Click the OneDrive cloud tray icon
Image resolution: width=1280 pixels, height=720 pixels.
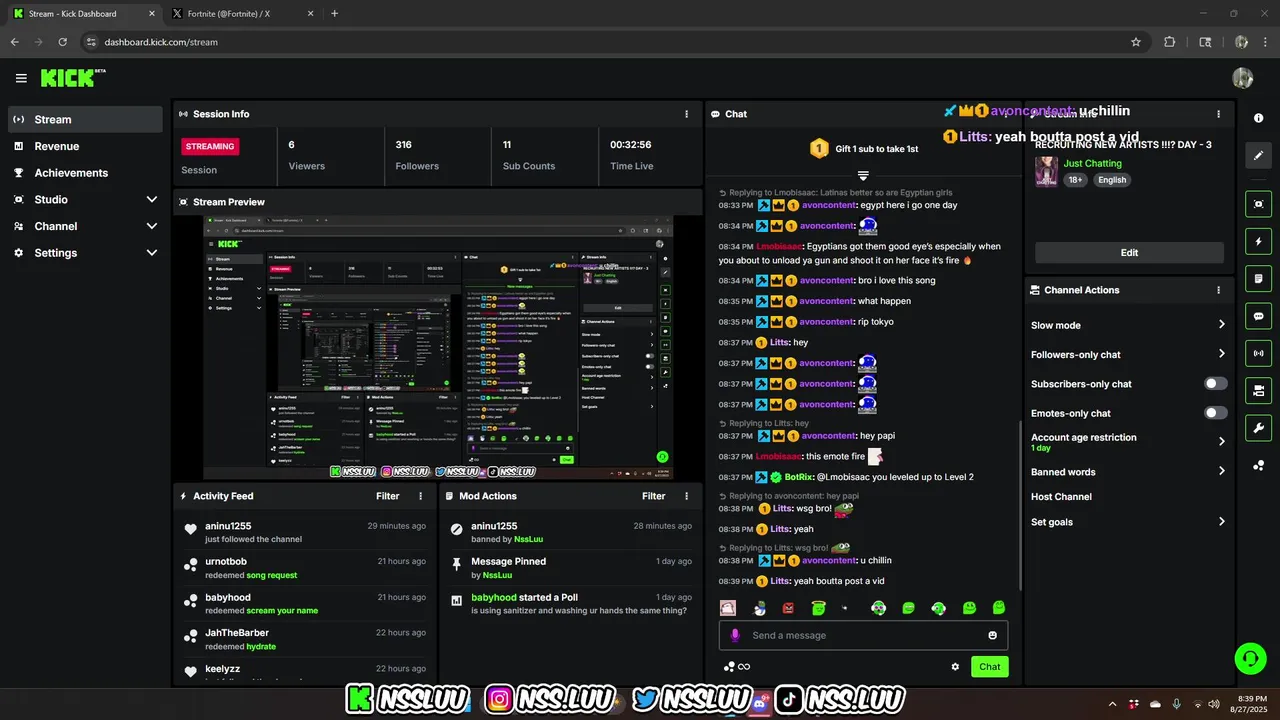point(1155,704)
